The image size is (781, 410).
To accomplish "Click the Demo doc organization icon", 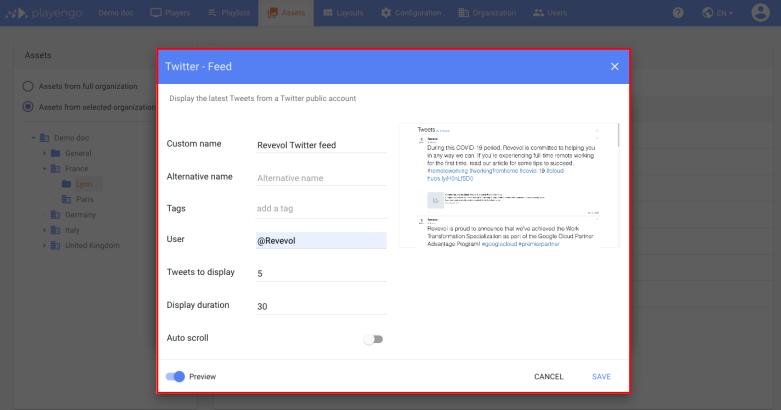I will (44, 138).
